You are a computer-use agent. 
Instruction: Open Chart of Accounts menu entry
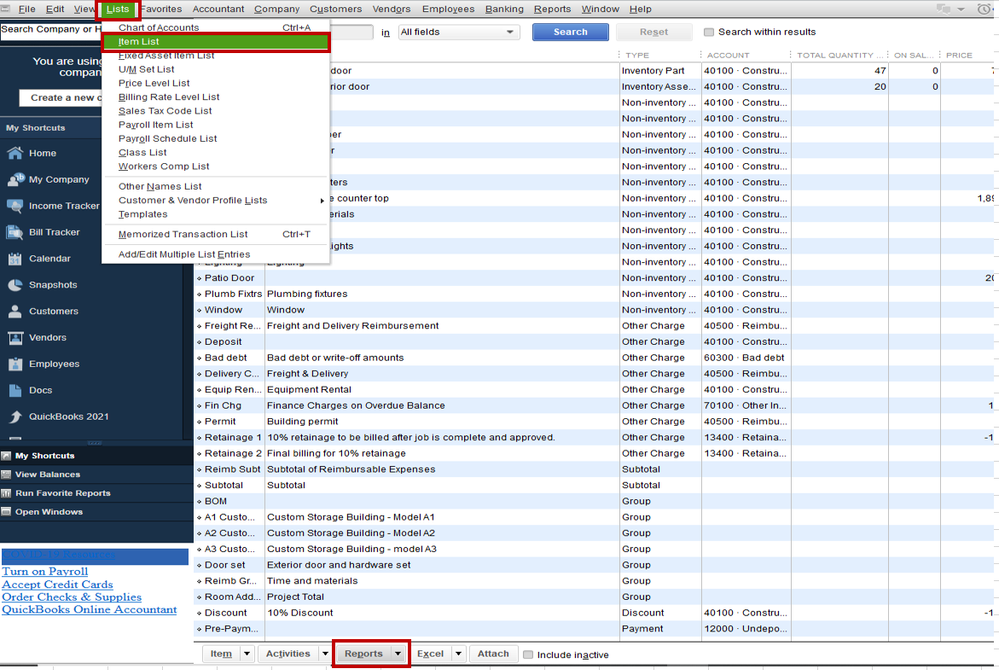coord(216,27)
